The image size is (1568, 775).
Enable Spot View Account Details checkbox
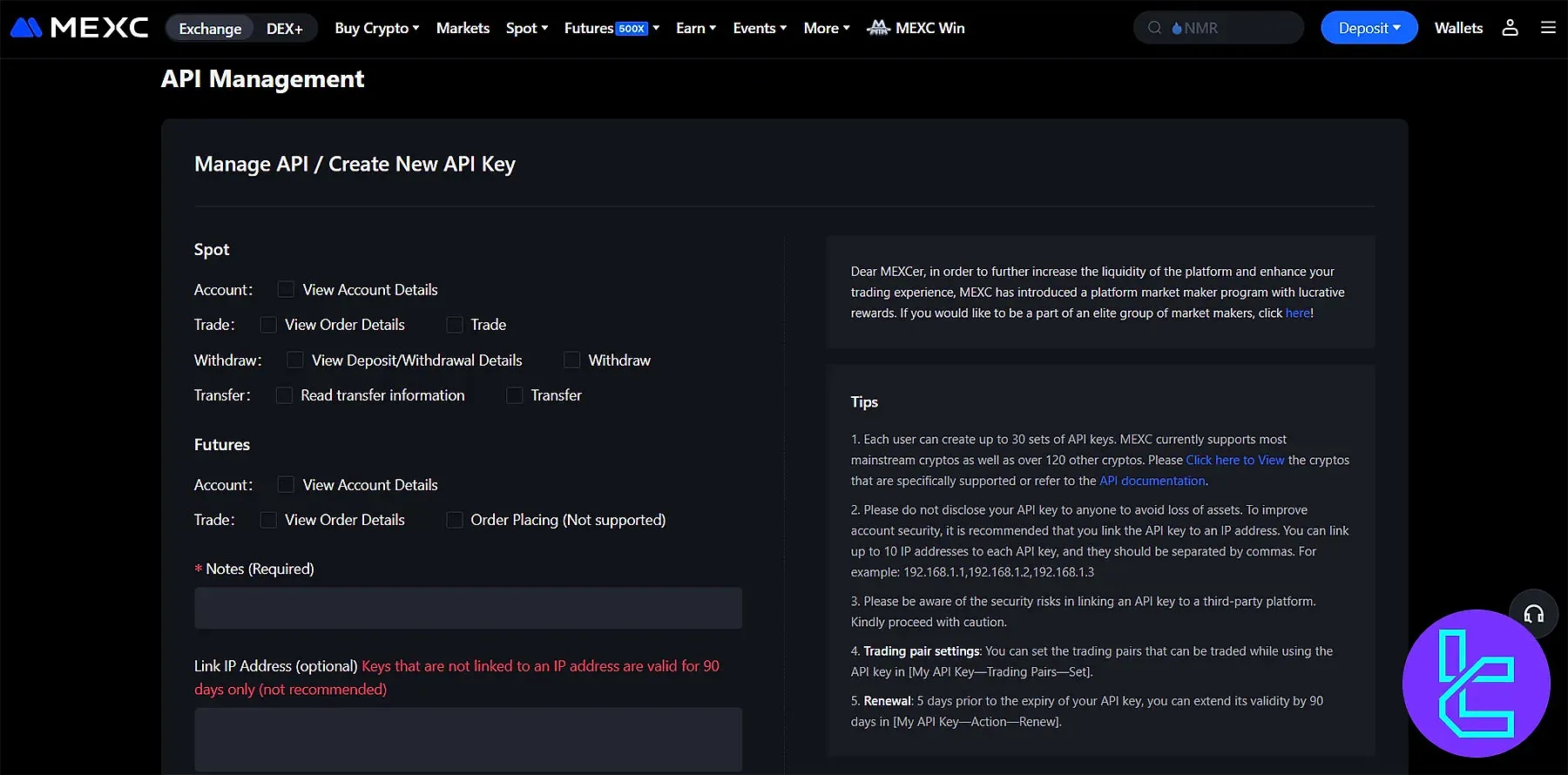click(286, 289)
